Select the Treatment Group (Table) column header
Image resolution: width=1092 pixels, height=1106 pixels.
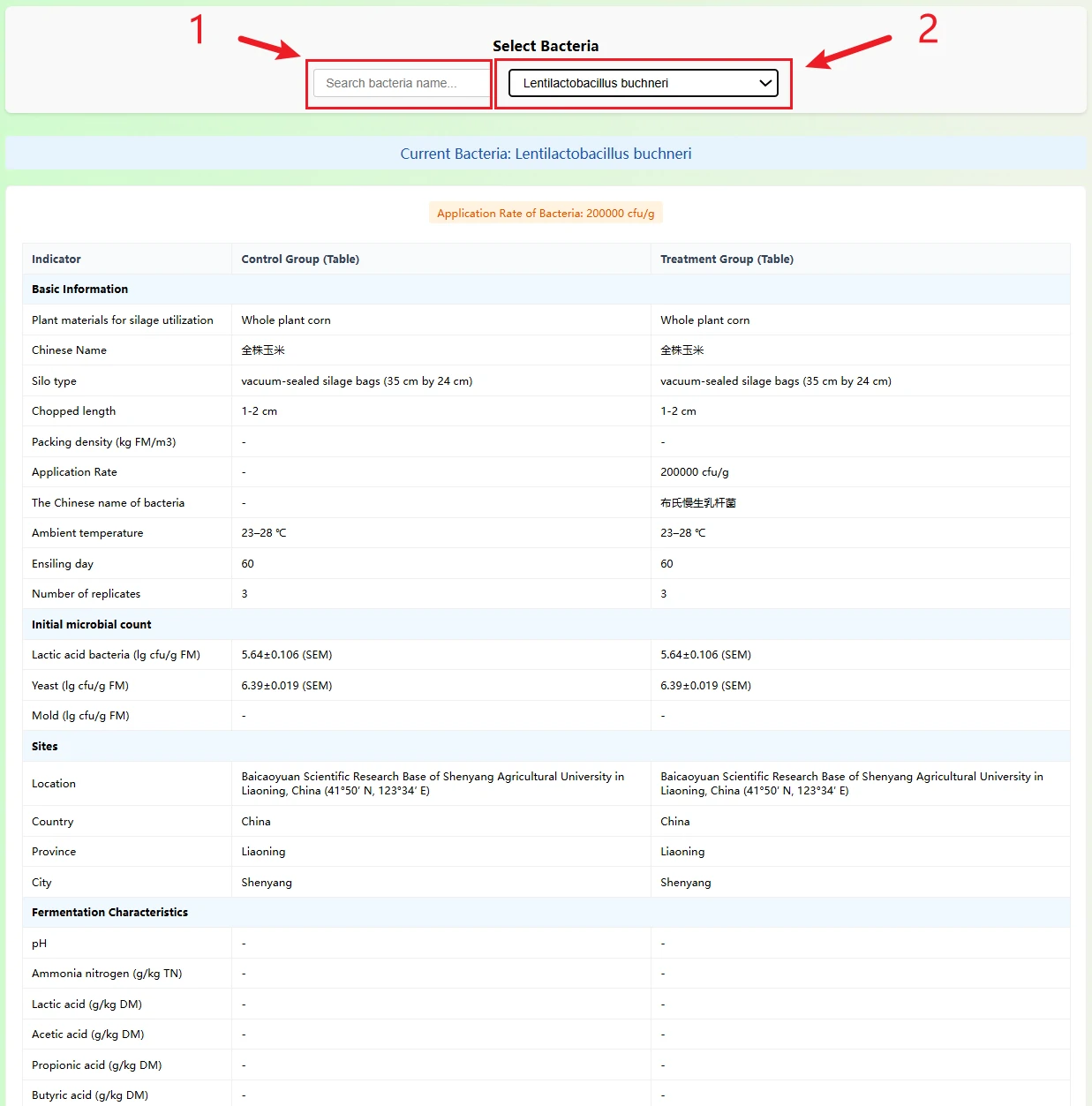coord(727,260)
